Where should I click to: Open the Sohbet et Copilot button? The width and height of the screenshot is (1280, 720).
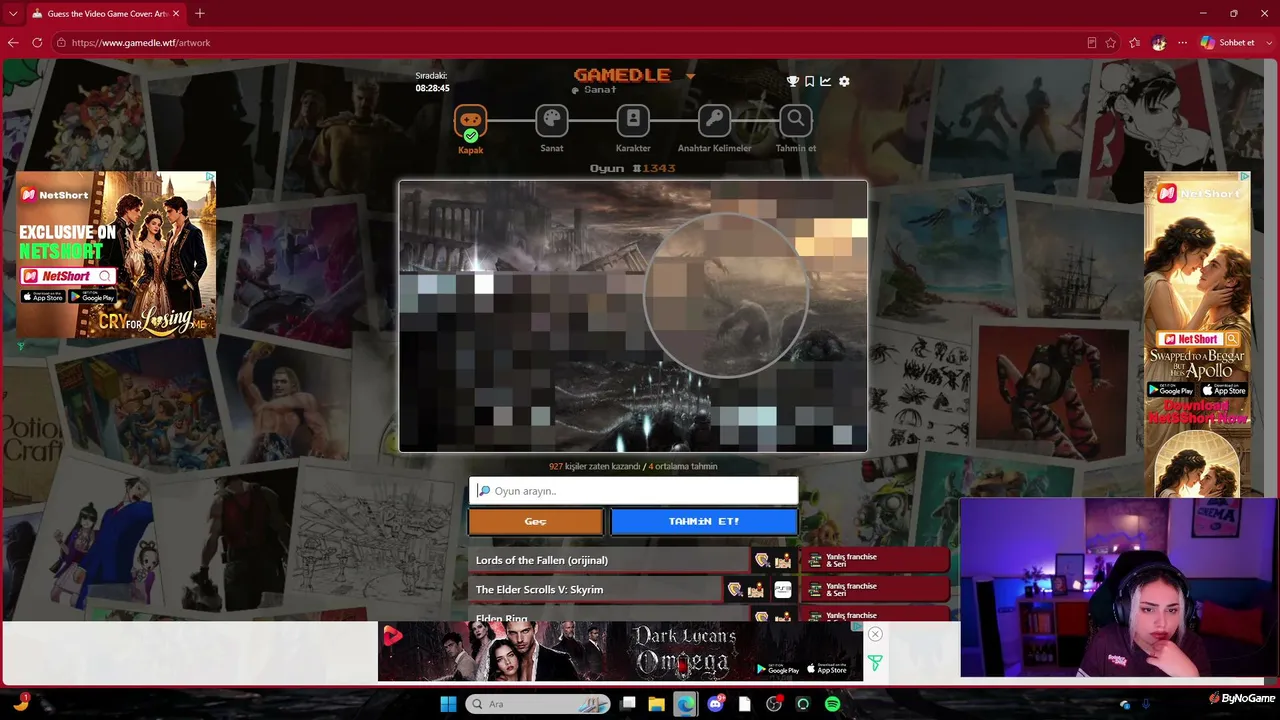(x=1227, y=43)
